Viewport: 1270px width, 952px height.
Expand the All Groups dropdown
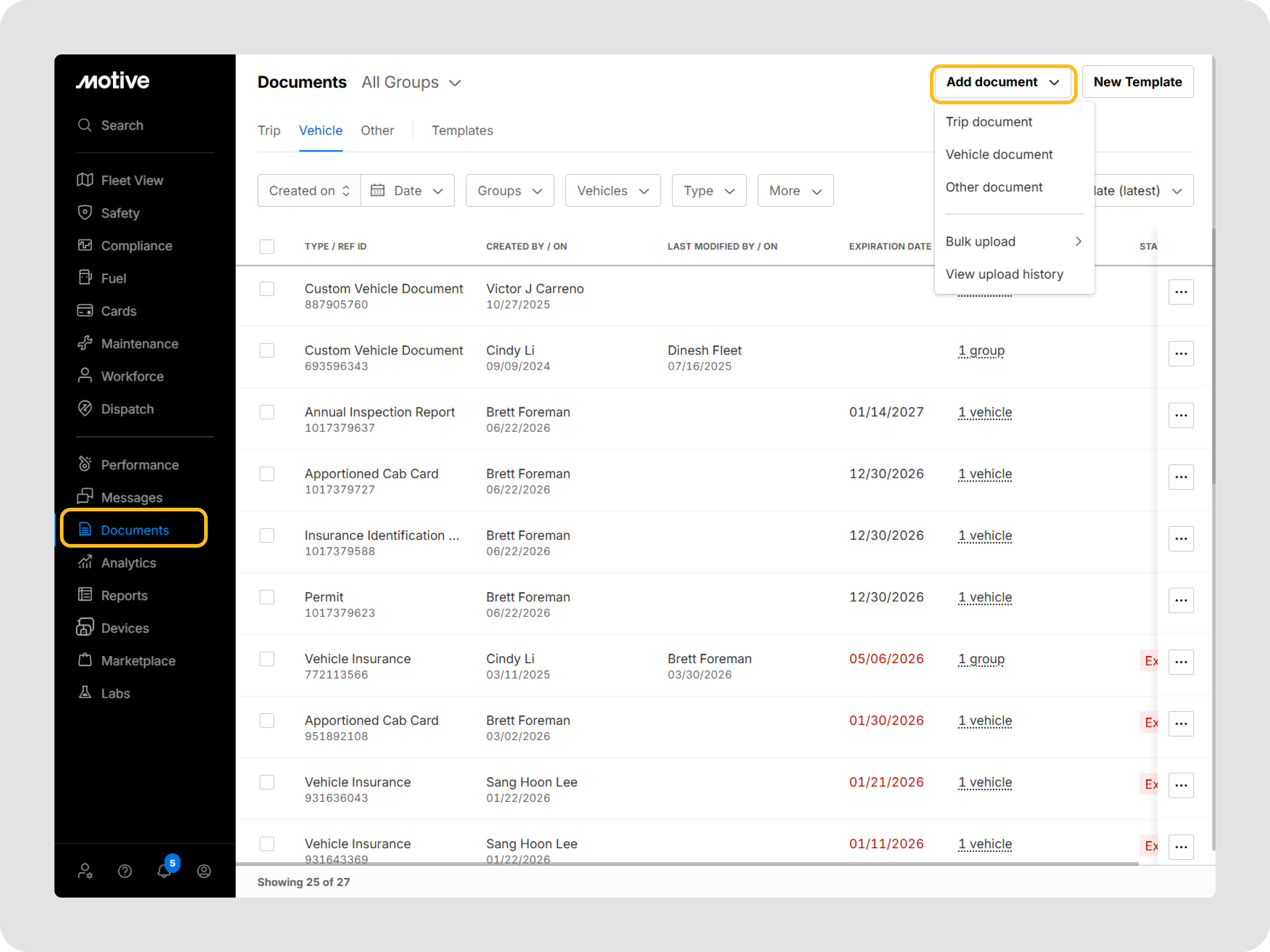(x=411, y=82)
